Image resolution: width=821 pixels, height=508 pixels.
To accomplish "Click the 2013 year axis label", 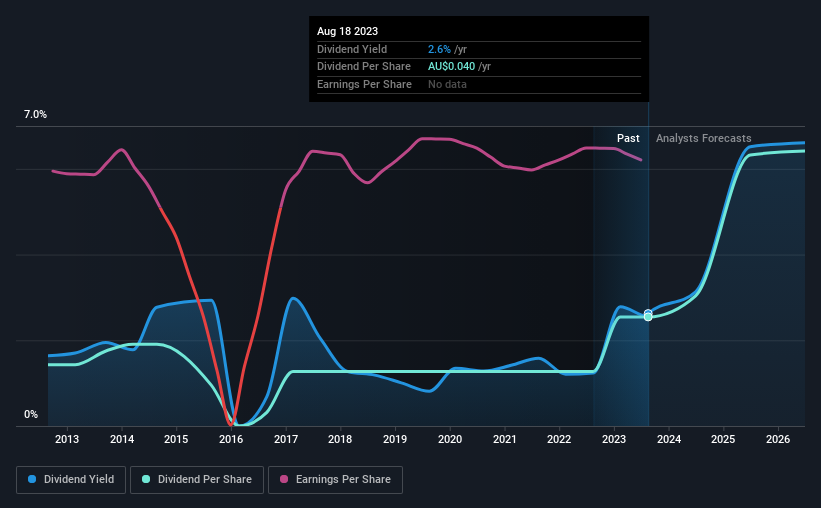I will 67,439.
